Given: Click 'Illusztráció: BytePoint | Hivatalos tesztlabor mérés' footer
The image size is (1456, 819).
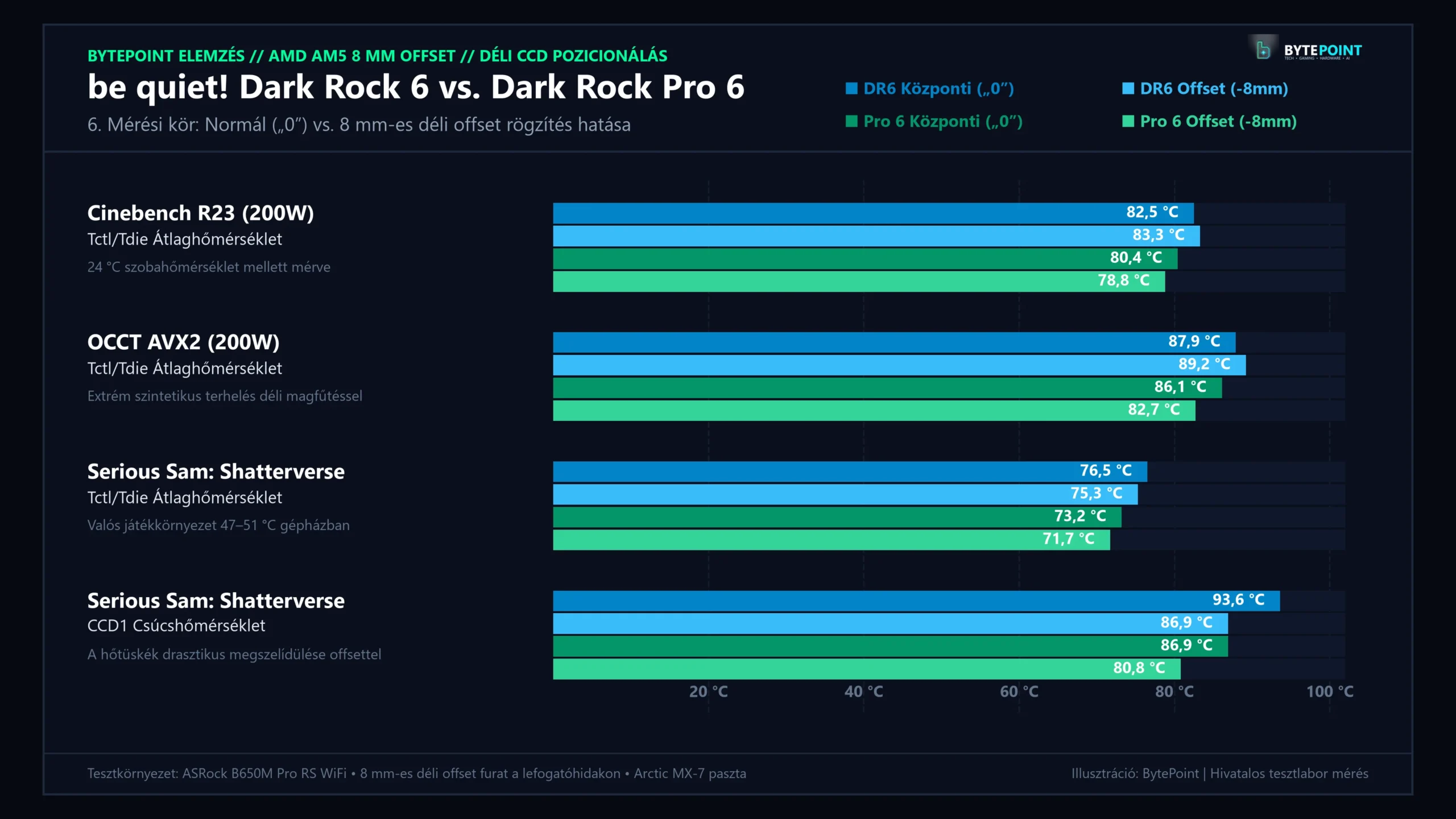Looking at the screenshot, I should click(x=1220, y=773).
